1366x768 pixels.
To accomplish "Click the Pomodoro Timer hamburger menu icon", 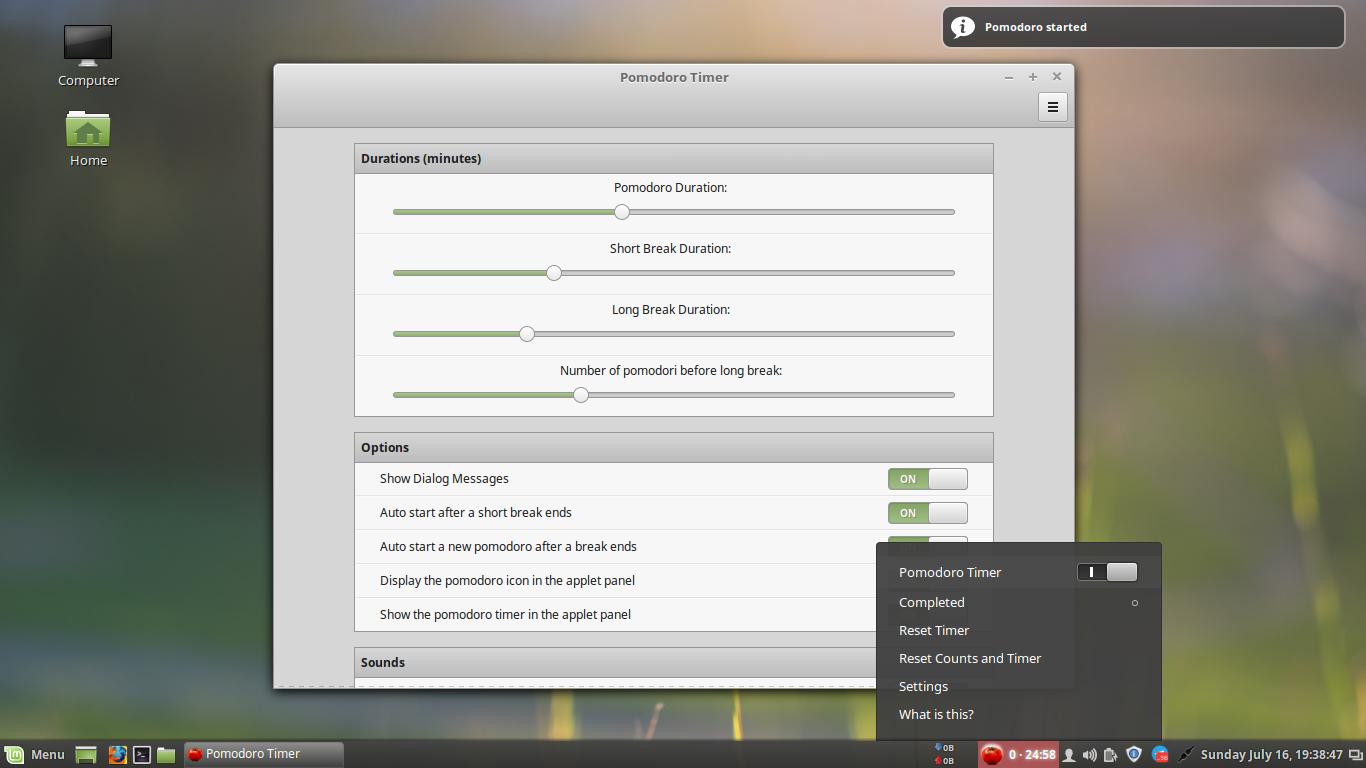I will pyautogui.click(x=1052, y=106).
